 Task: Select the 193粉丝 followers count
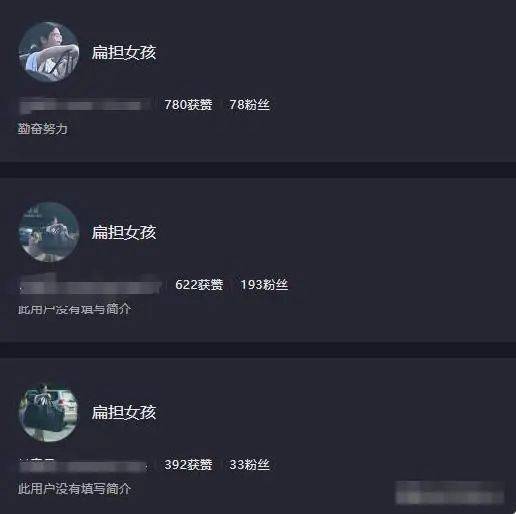pos(264,285)
